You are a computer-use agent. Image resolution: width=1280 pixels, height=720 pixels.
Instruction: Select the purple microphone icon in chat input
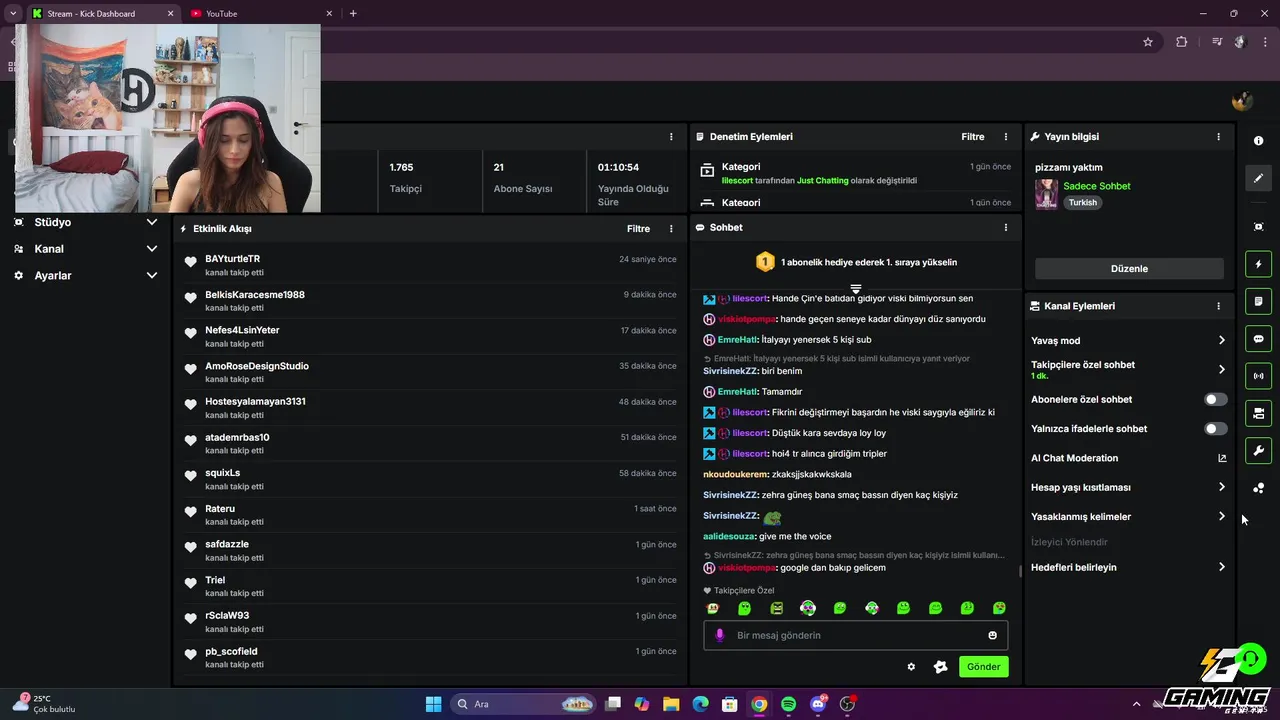(720, 635)
